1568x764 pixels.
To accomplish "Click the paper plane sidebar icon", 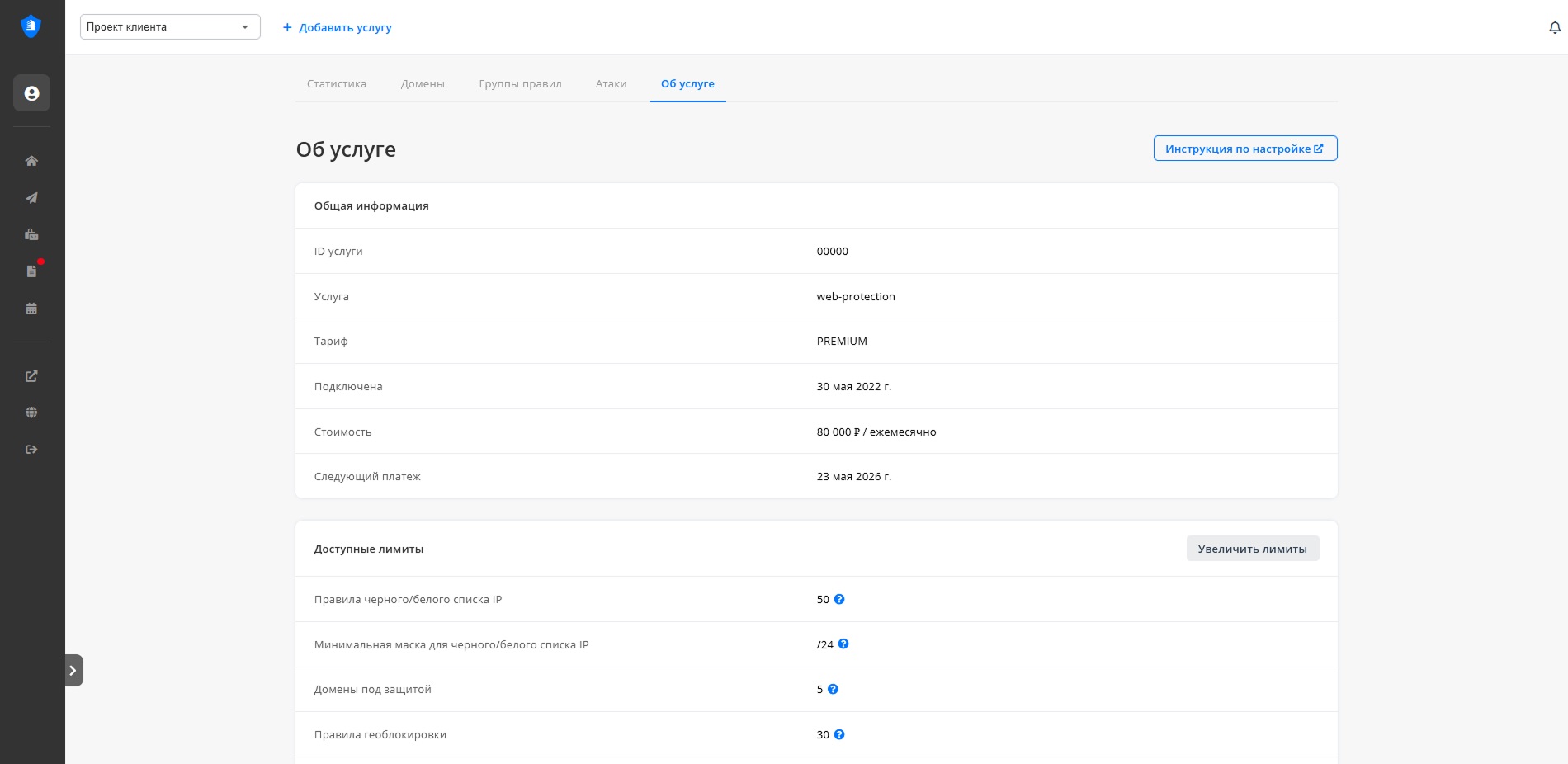I will [x=31, y=198].
